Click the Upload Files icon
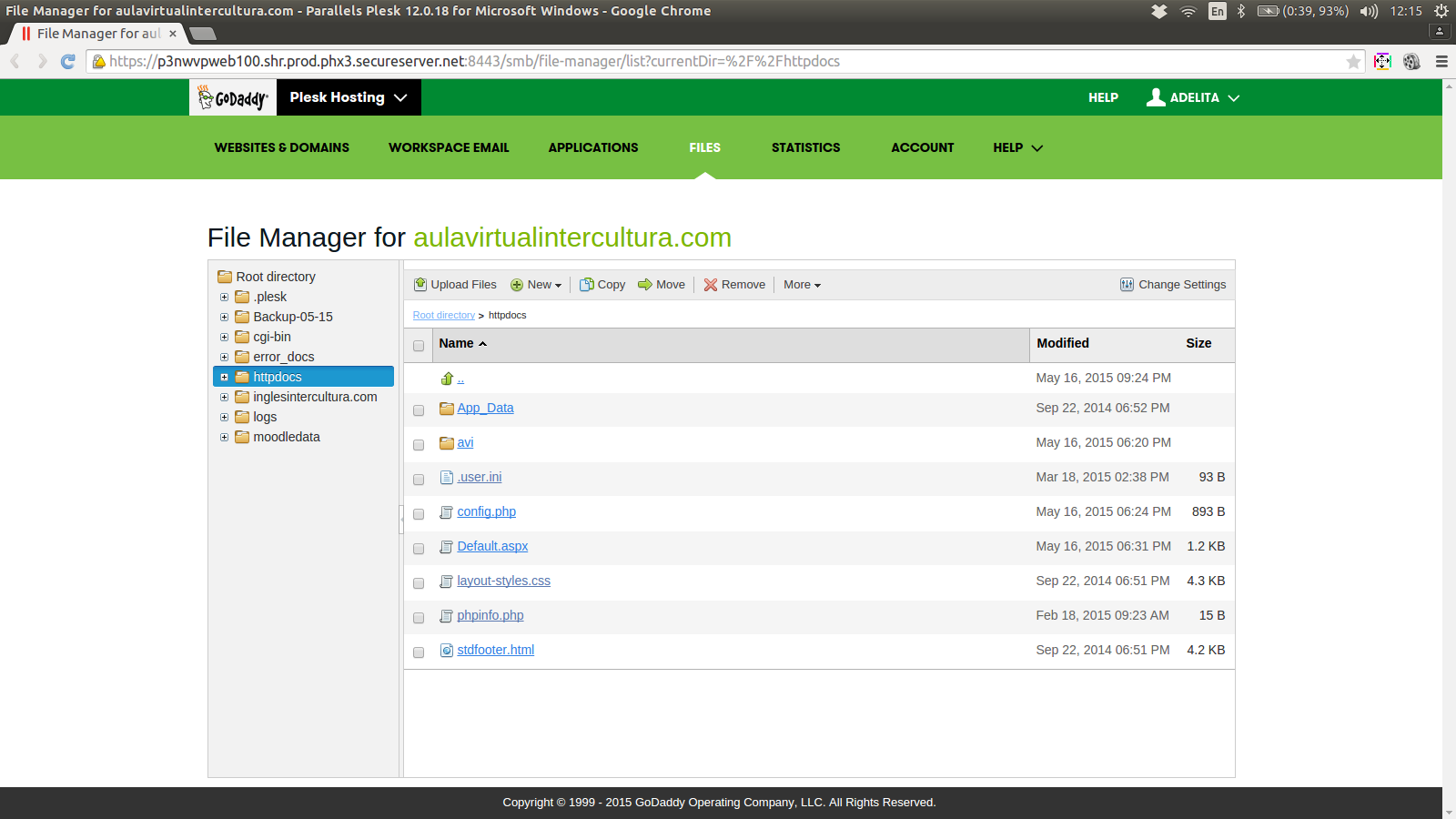1456x819 pixels. point(420,285)
